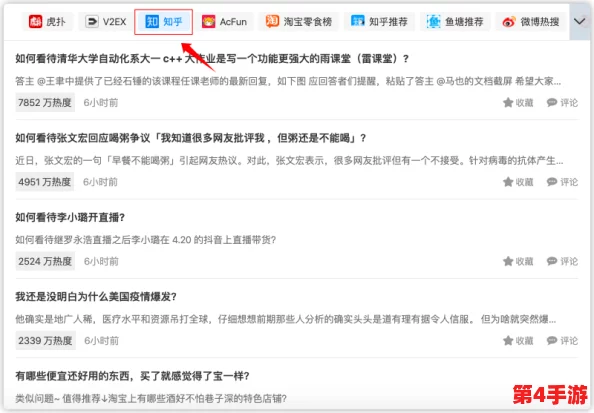
Task: Click 6小时前 timestamp beside 7852 万热度
Action: (x=101, y=103)
